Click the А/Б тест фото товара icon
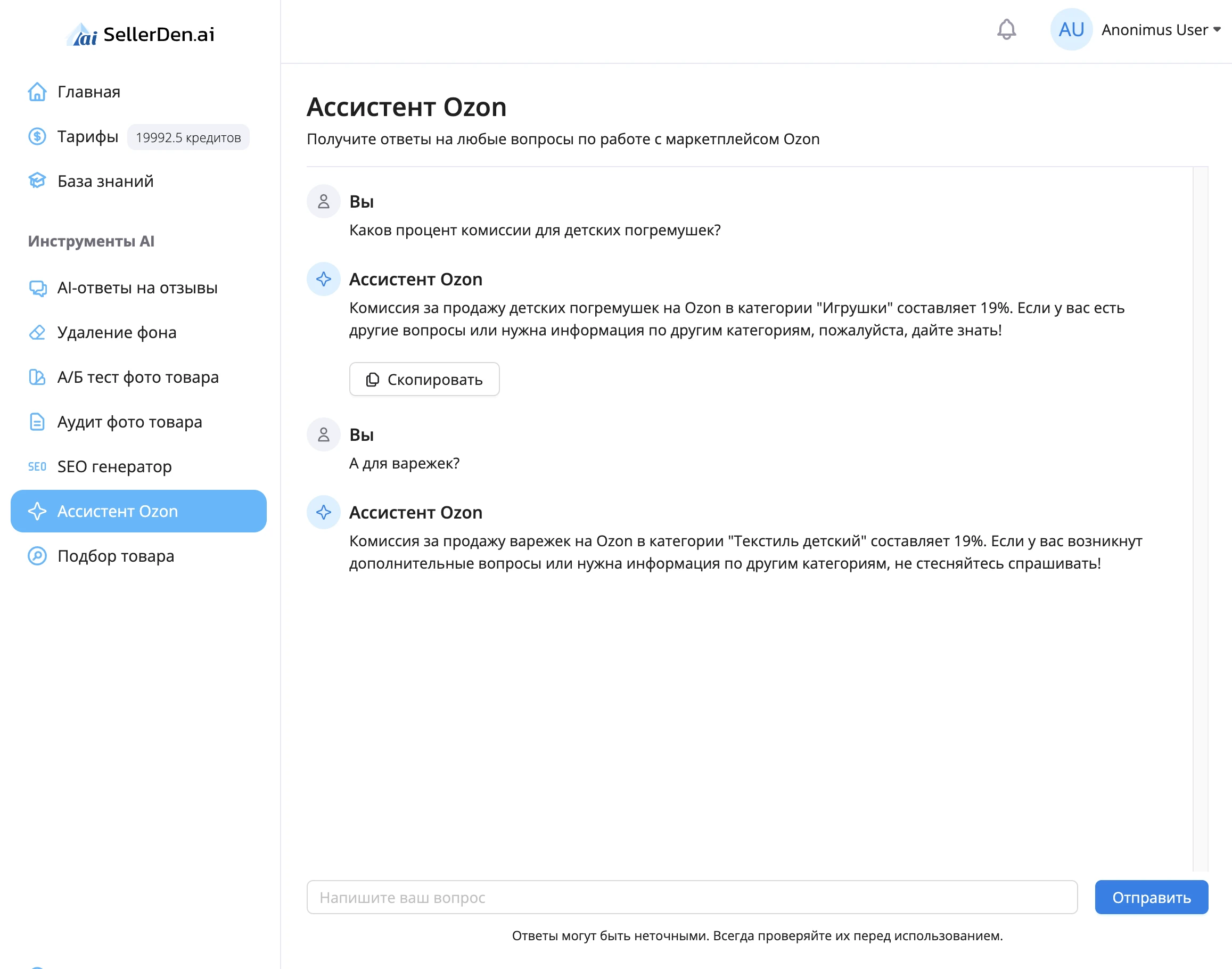 37,377
